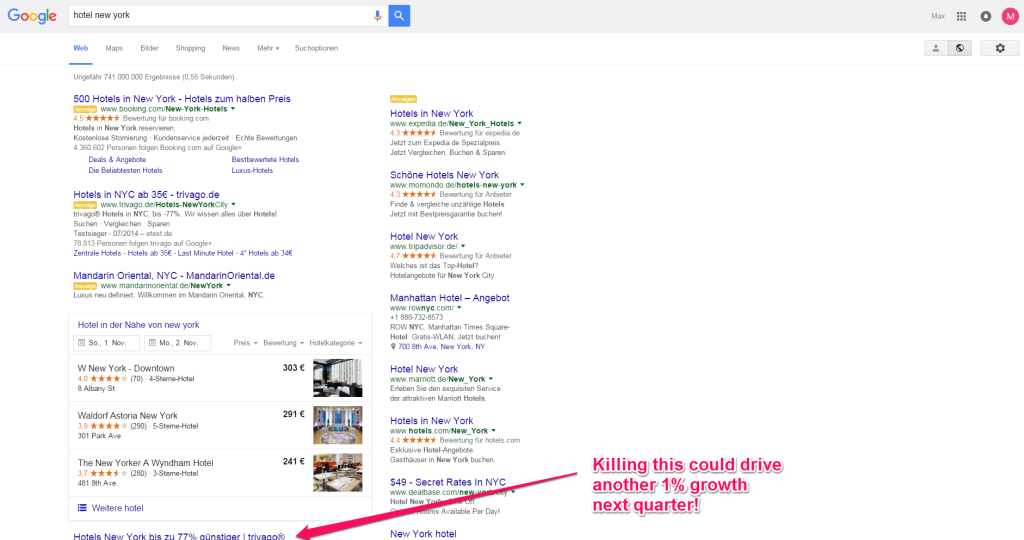
Task: Select the Web tab
Action: (80, 48)
